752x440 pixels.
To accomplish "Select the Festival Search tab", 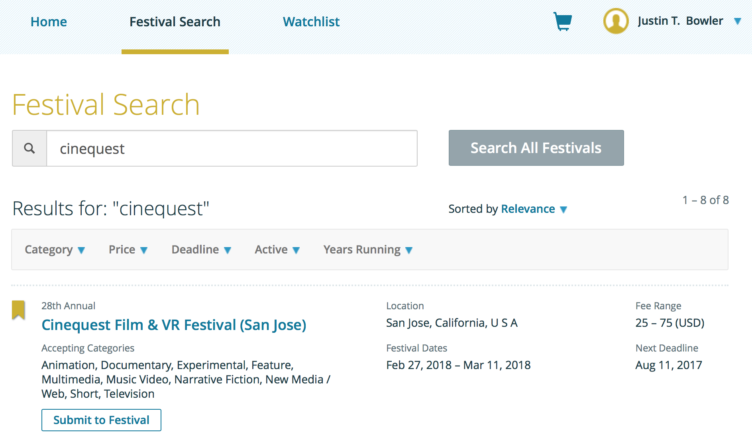I will click(x=175, y=22).
